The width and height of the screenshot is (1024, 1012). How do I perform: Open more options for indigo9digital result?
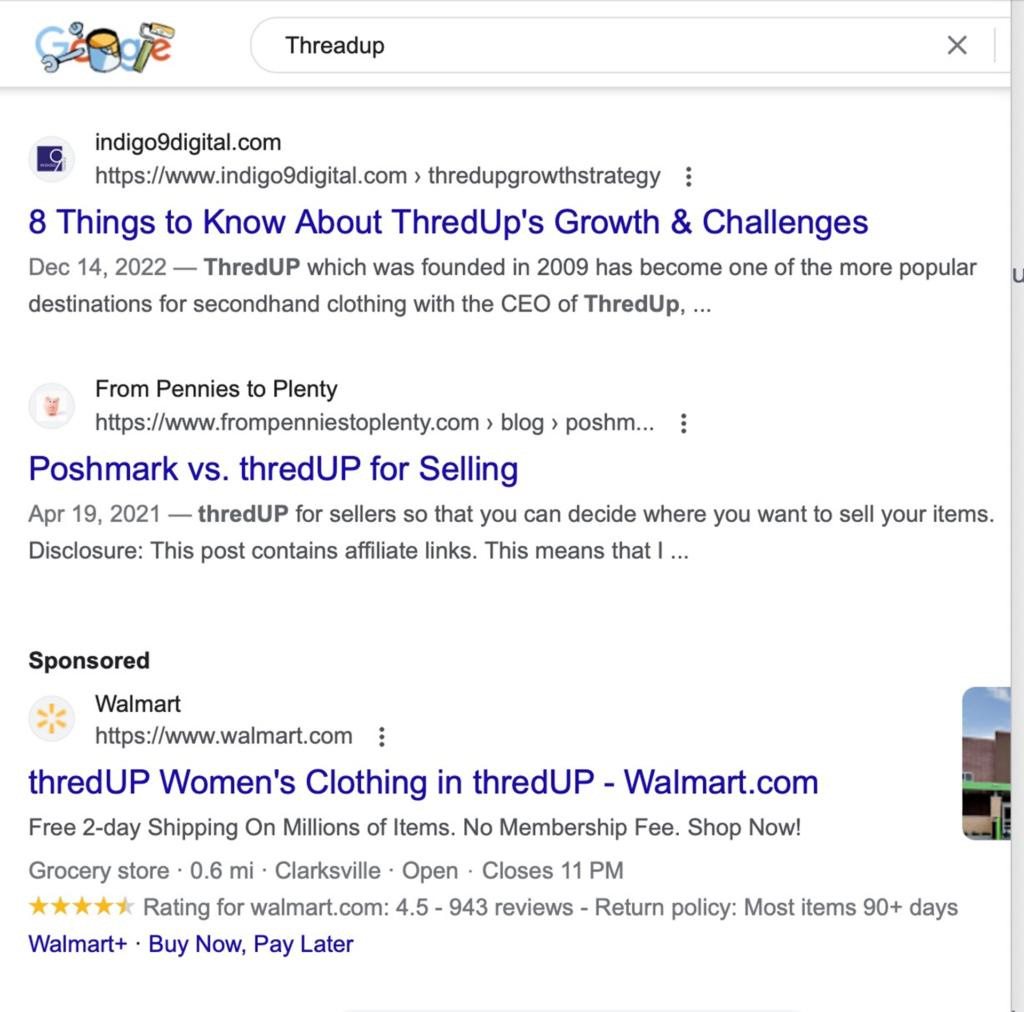(x=688, y=177)
